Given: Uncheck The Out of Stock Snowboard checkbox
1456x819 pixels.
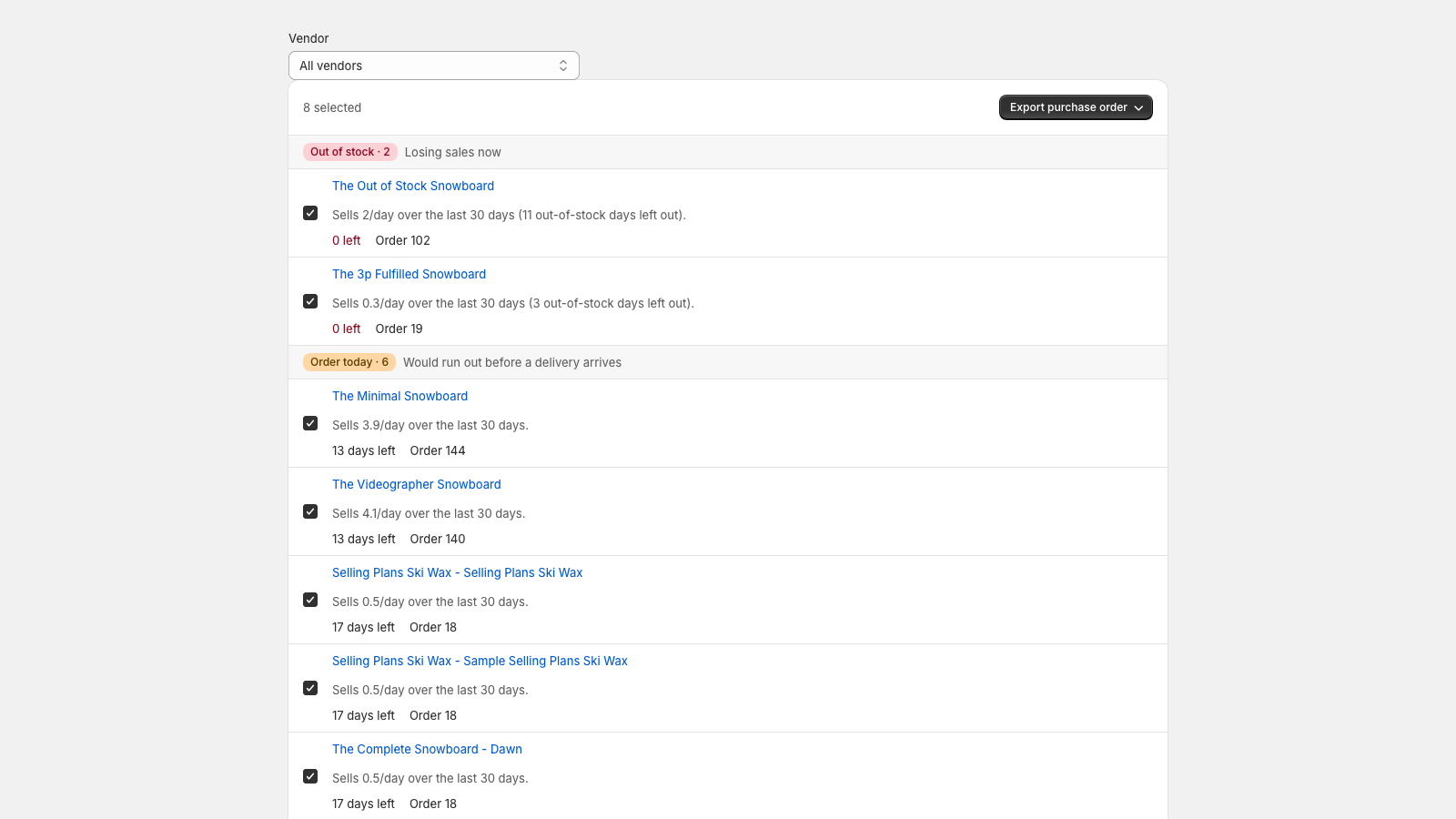Looking at the screenshot, I should tap(310, 213).
